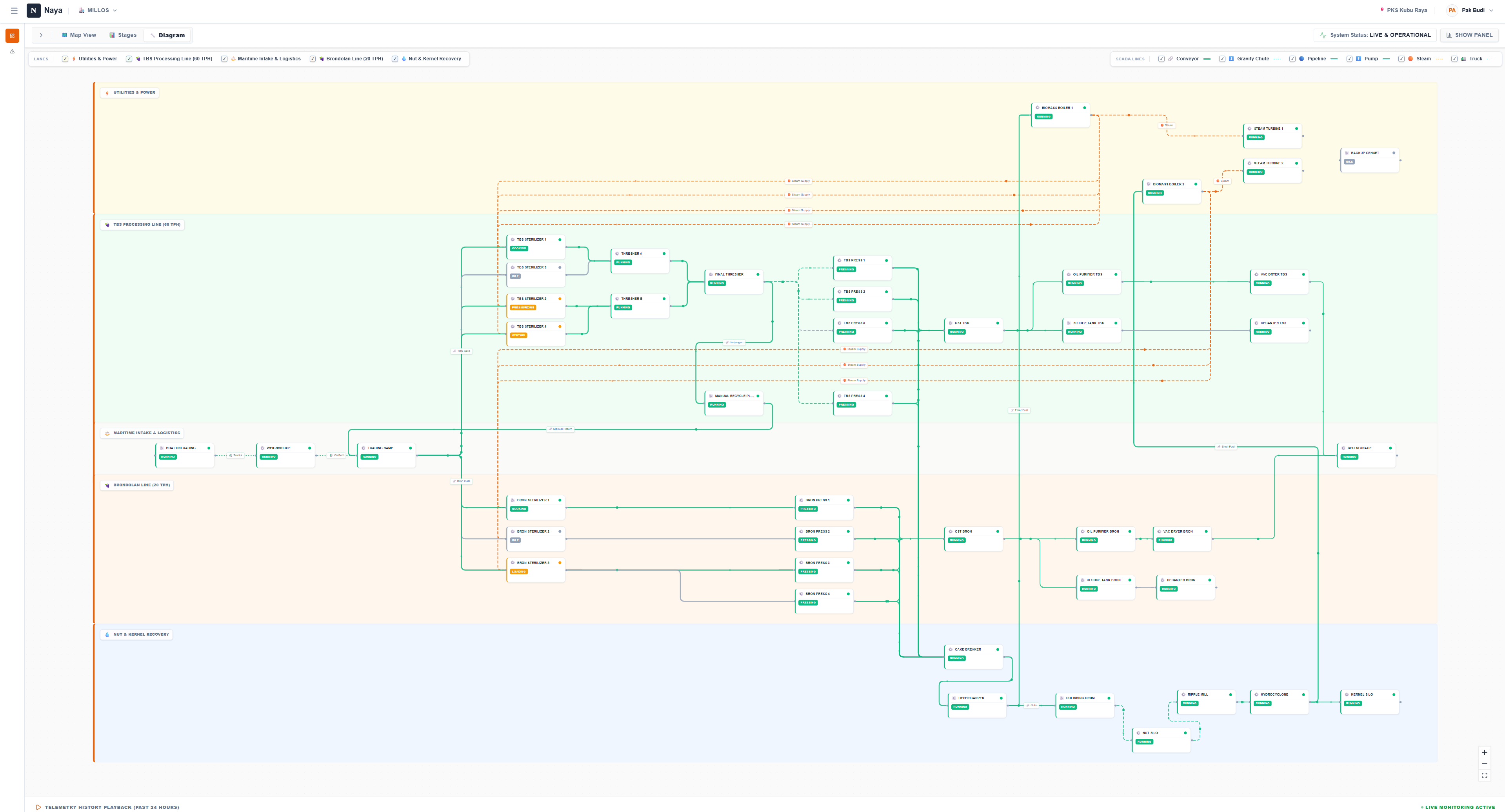1505x812 pixels.
Task: Play telemetry history playback icon
Action: point(38,807)
